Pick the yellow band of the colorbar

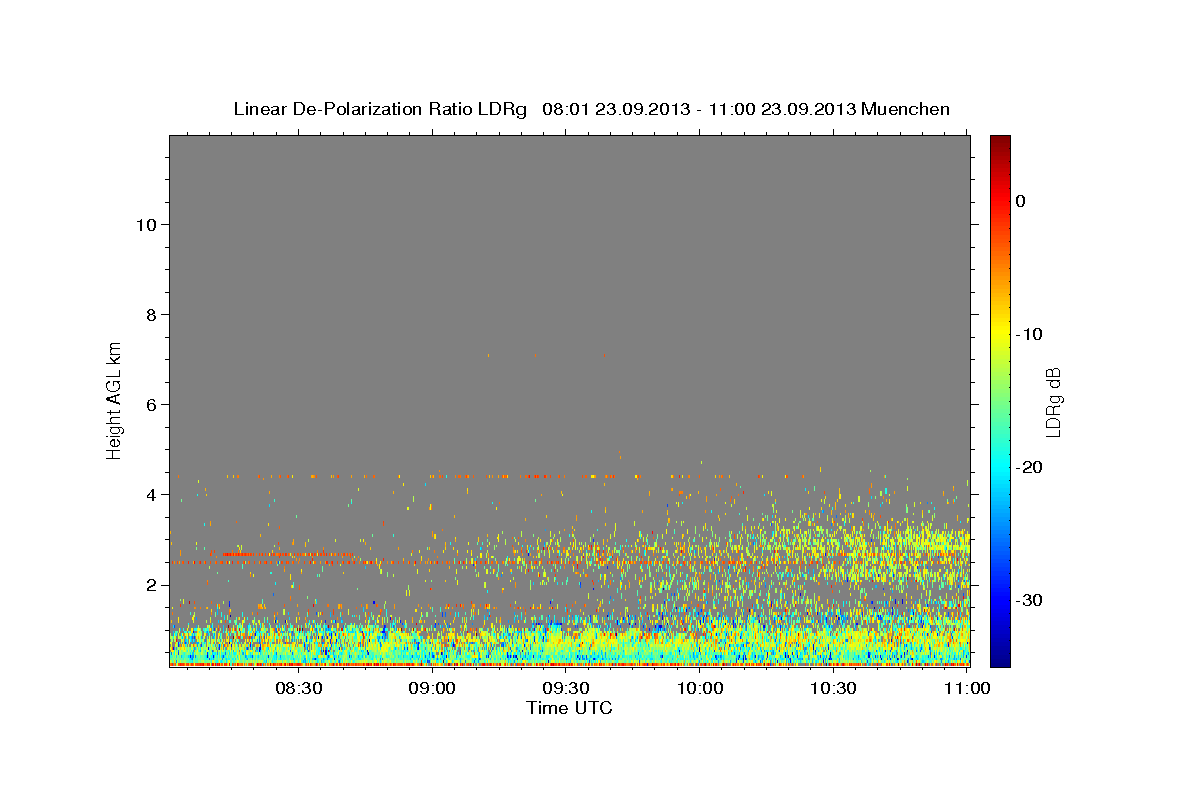click(x=1000, y=334)
